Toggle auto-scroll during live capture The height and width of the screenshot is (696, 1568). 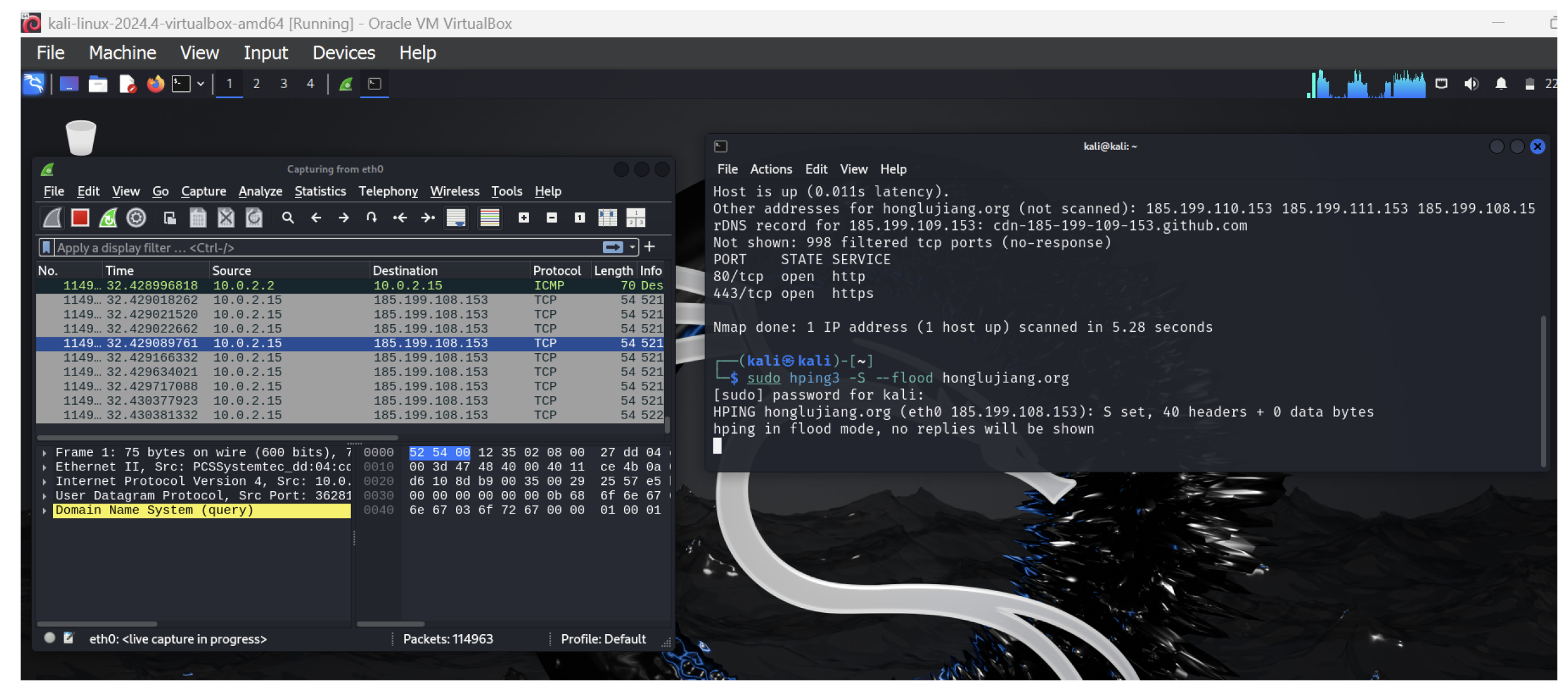pos(456,218)
